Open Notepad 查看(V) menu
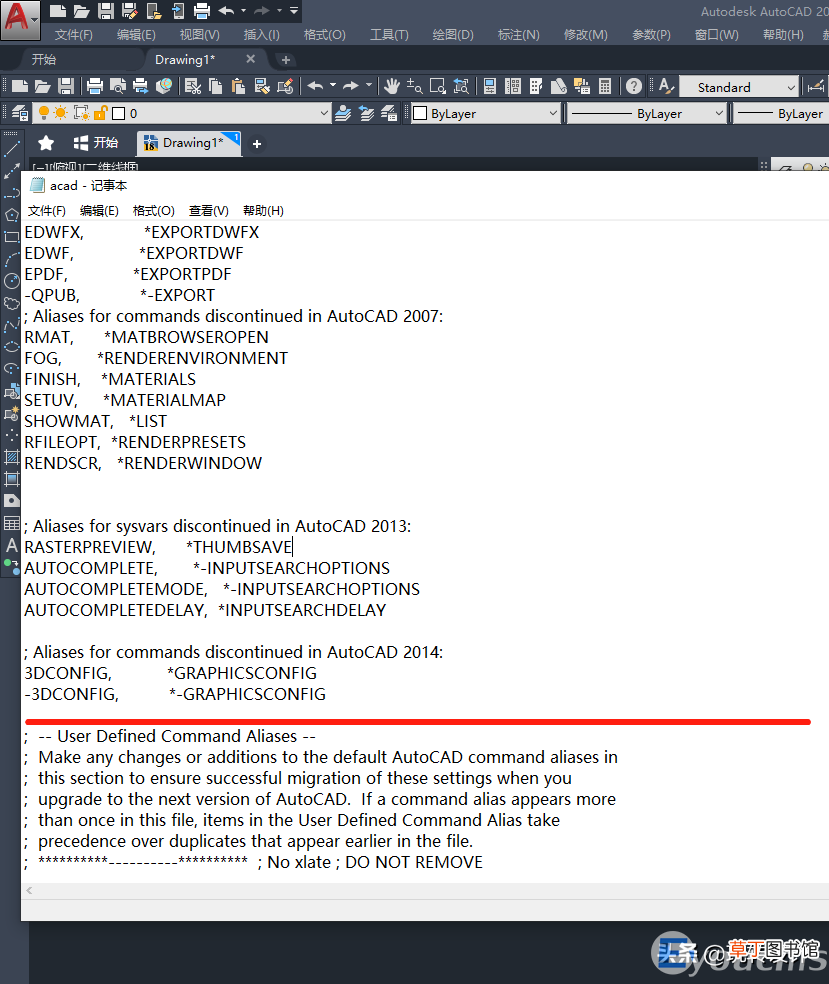The width and height of the screenshot is (829, 984). [209, 210]
